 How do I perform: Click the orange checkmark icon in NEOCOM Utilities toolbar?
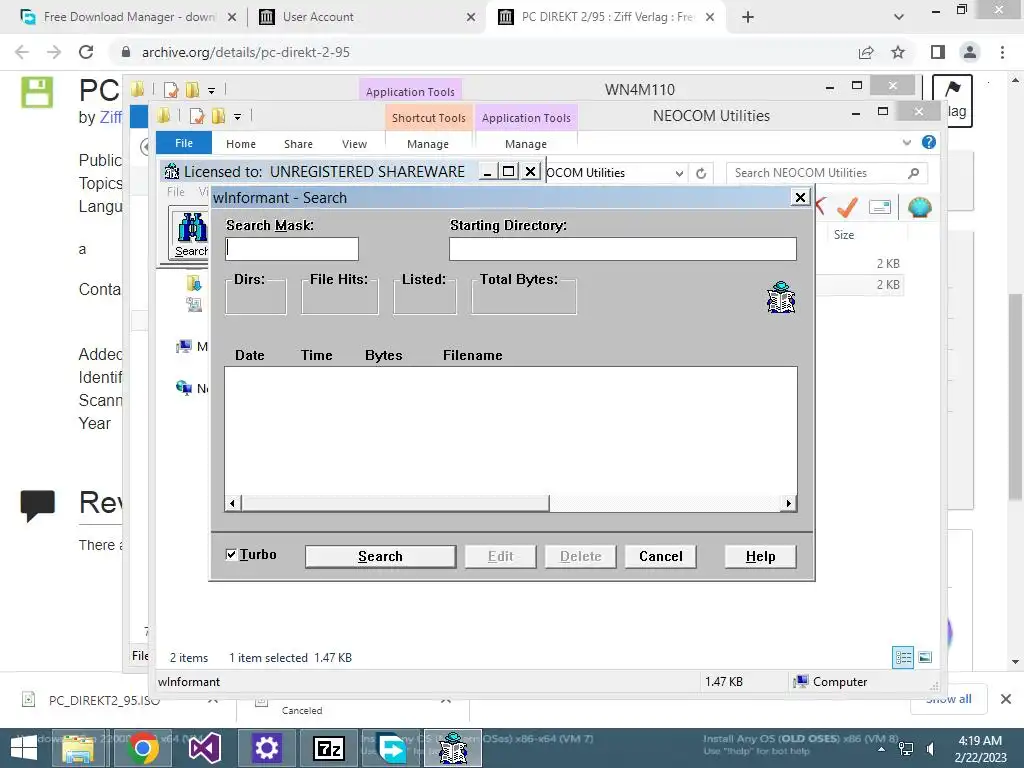(x=847, y=207)
